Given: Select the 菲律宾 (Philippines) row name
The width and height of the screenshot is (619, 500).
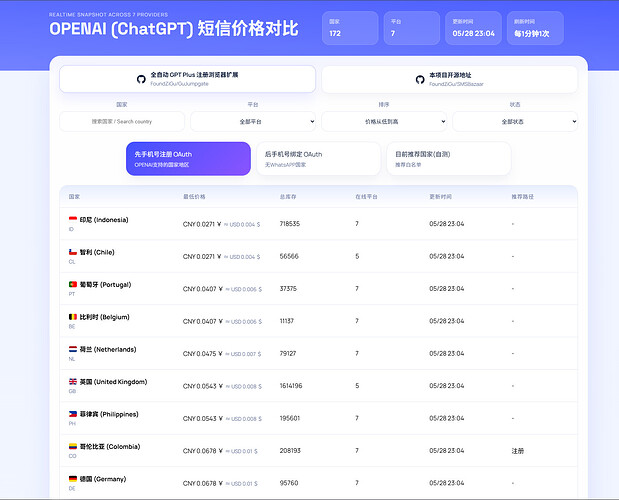Looking at the screenshot, I should (x=109, y=414).
